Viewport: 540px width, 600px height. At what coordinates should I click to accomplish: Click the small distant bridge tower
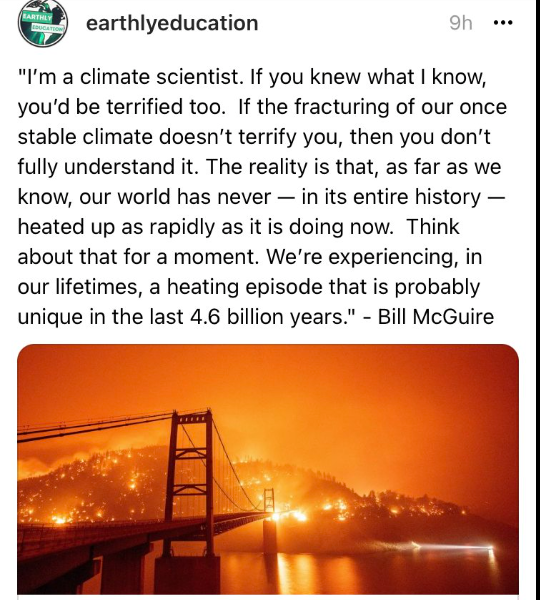pyautogui.click(x=269, y=500)
